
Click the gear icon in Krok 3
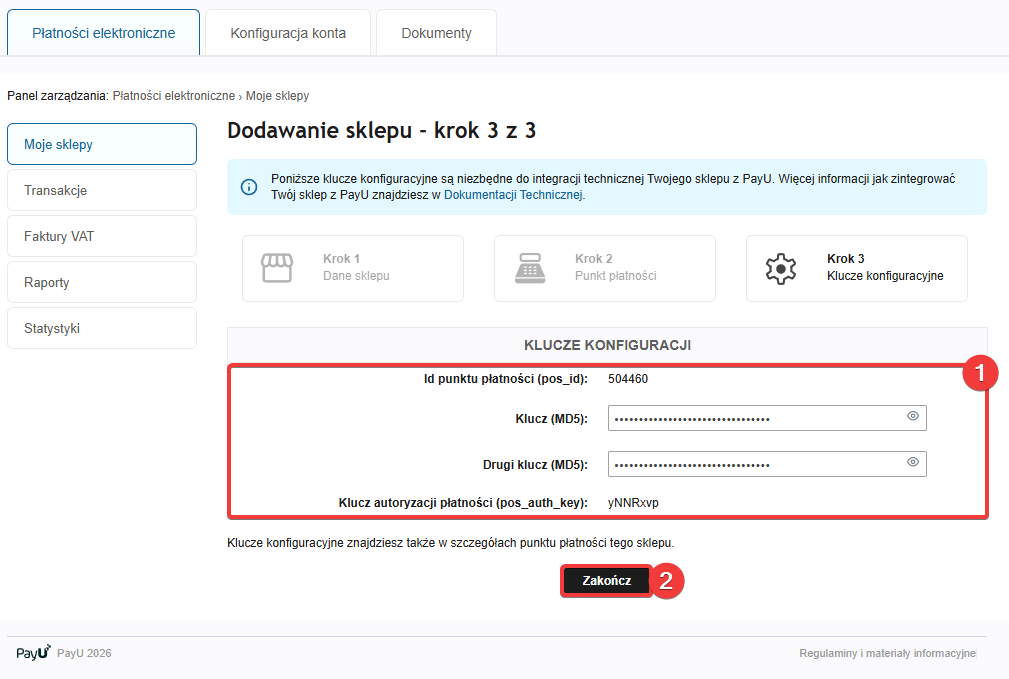(781, 268)
